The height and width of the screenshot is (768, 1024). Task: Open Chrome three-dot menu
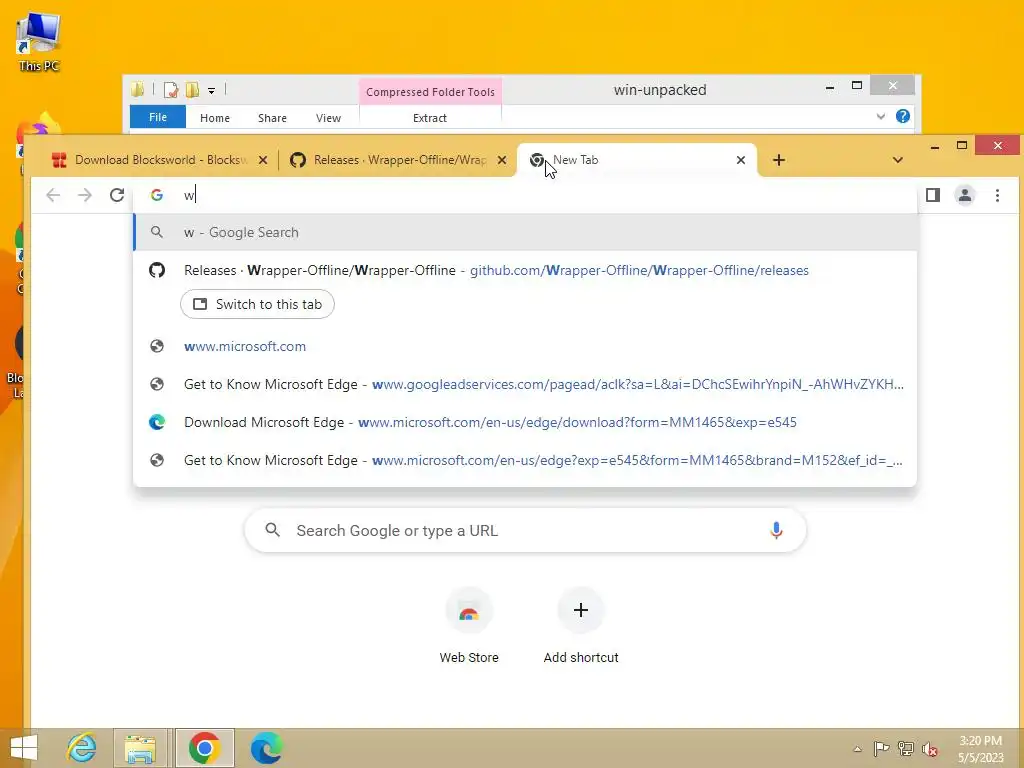pyautogui.click(x=997, y=195)
